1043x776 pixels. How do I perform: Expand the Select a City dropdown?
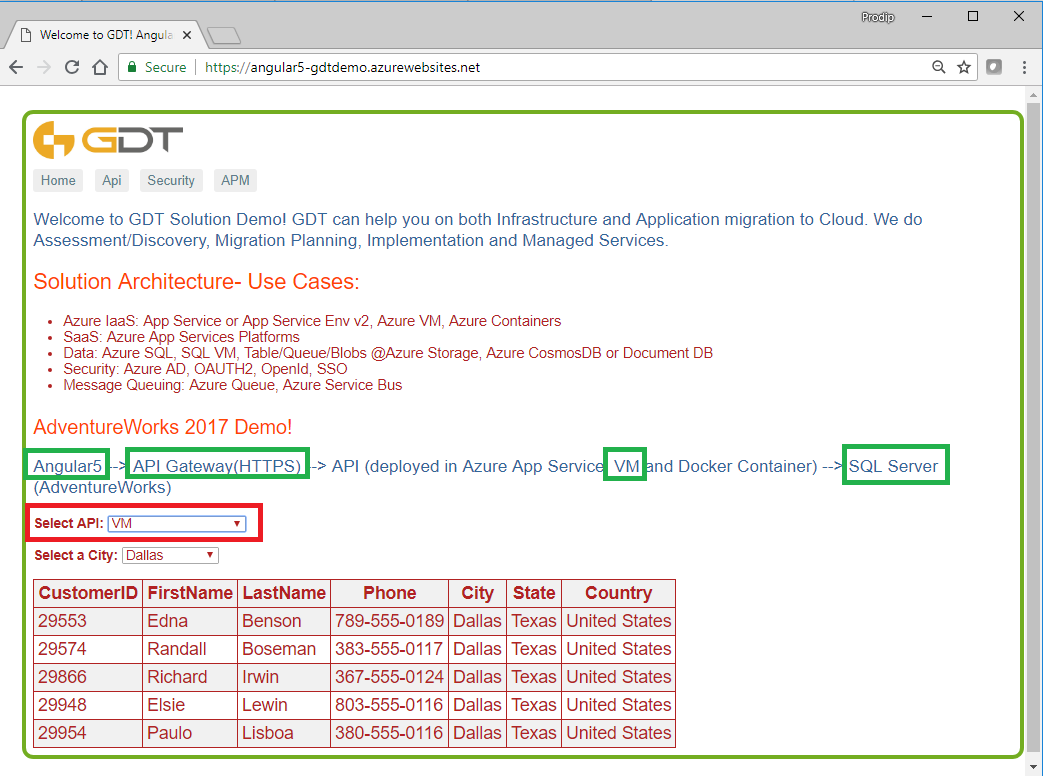point(170,555)
